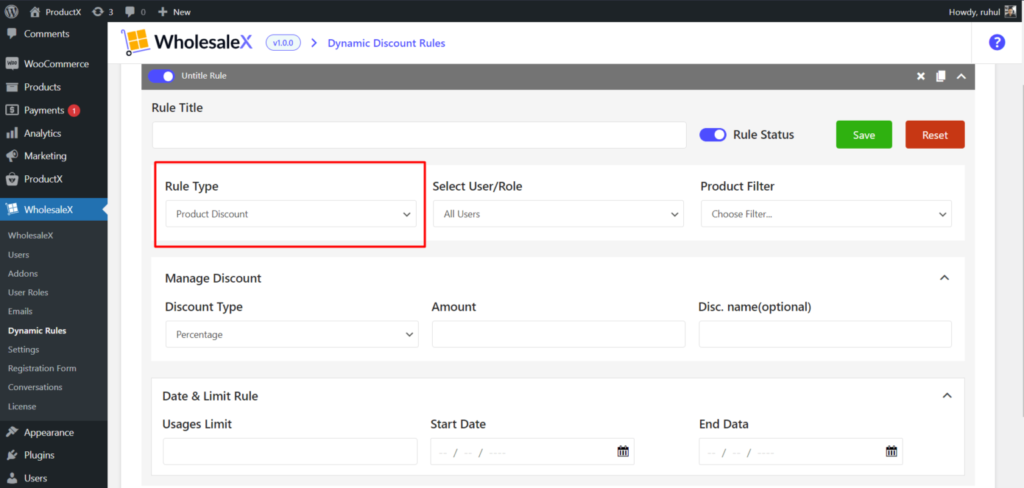1024x488 pixels.
Task: Collapse the Date & Limit Rule section
Action: 947,396
